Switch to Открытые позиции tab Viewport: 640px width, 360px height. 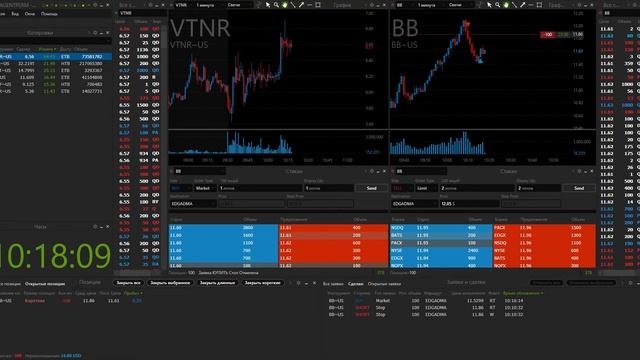point(45,284)
